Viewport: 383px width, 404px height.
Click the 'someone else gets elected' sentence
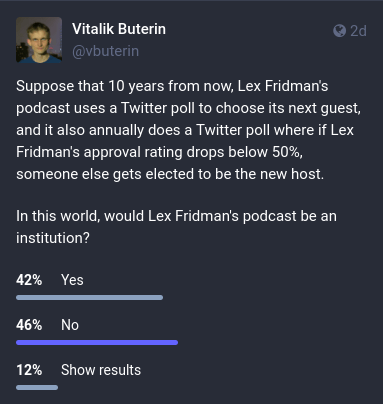(x=170, y=174)
